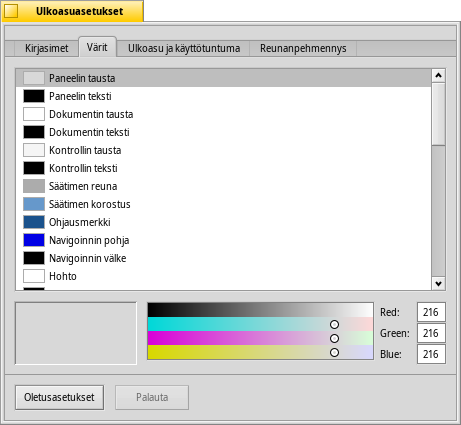Choose 'Kontrollin tausta' in the list
Viewport: 461px width, 425px height.
click(x=223, y=150)
